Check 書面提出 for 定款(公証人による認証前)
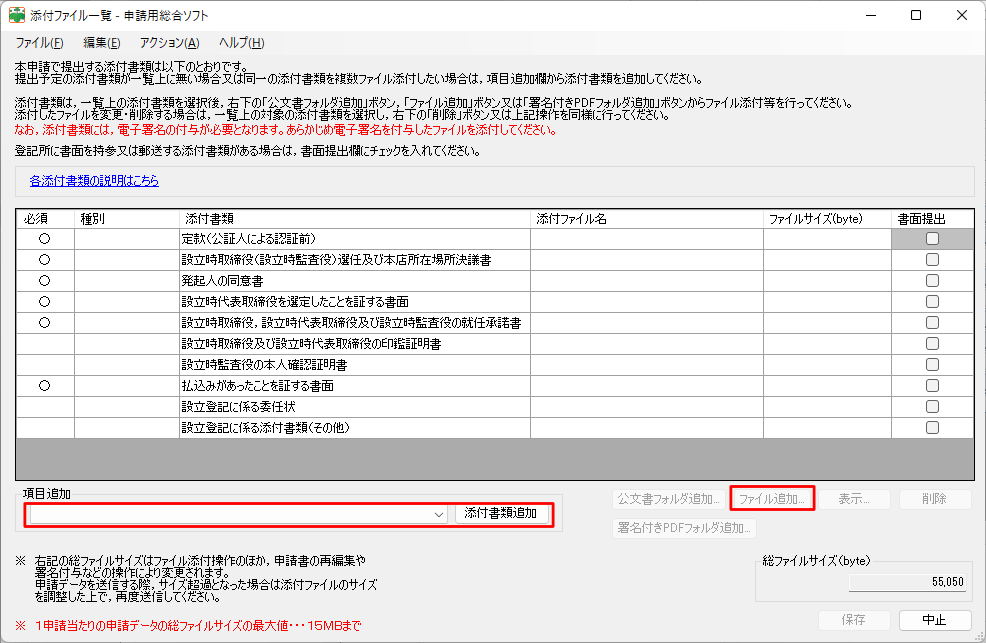986x643 pixels. click(932, 239)
